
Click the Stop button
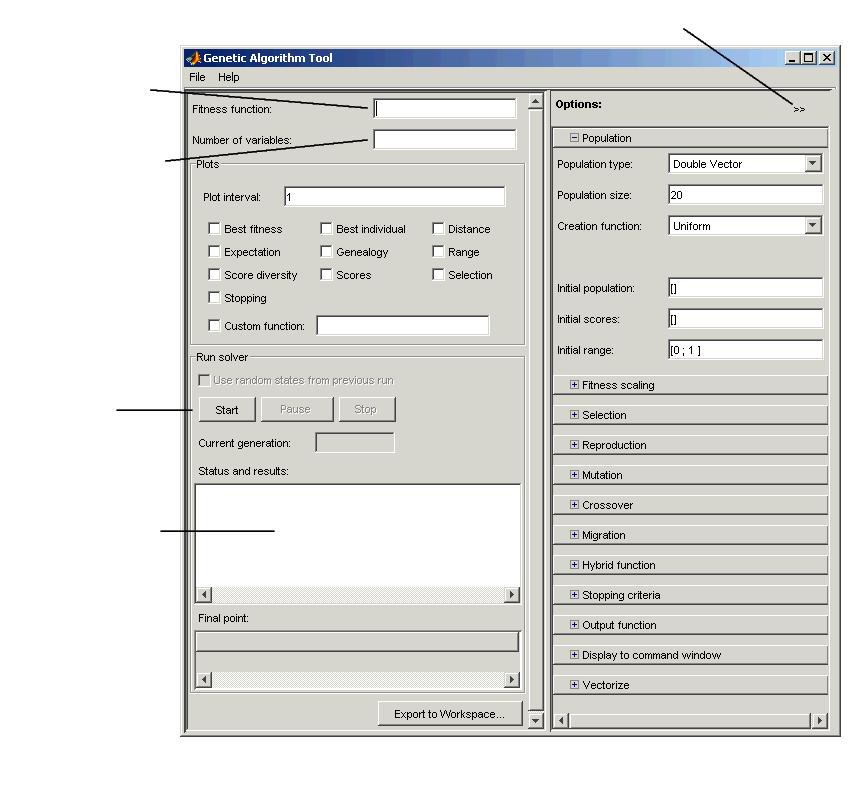tap(366, 409)
